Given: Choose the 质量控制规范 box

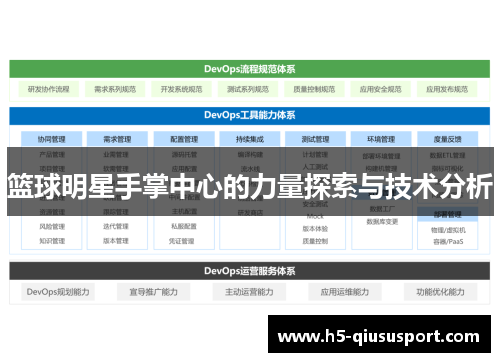Looking at the screenshot, I should [314, 89].
